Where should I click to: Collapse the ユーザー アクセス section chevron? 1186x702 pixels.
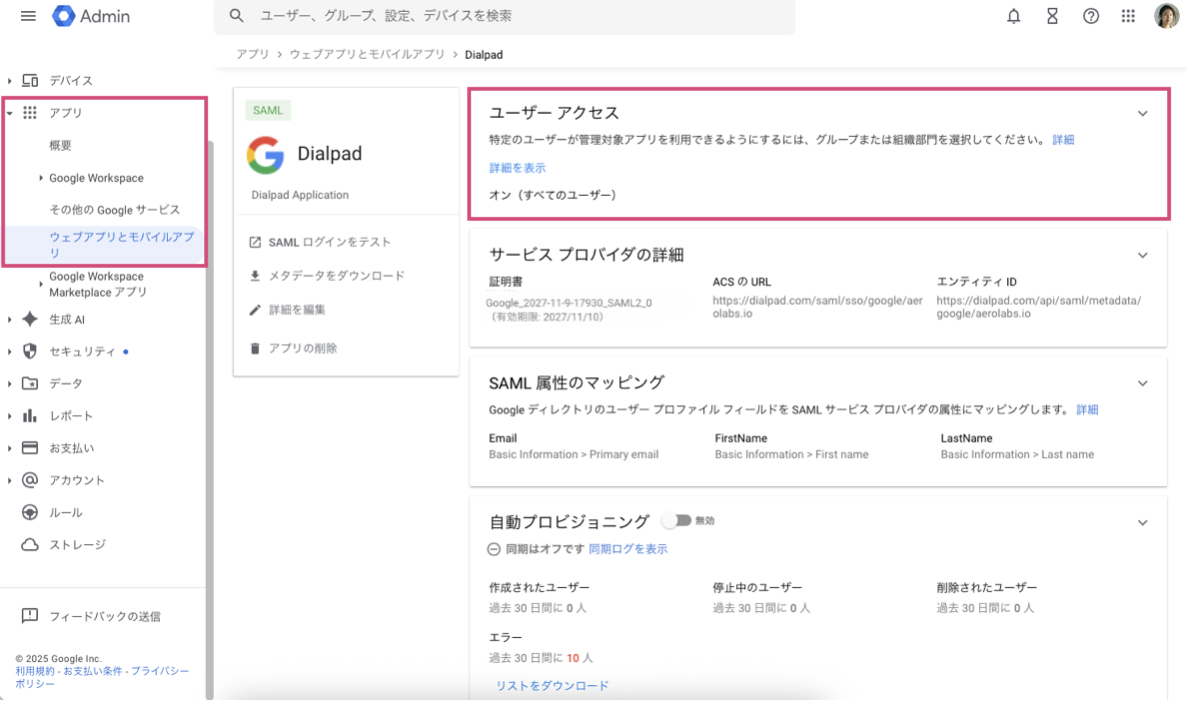point(1142,114)
